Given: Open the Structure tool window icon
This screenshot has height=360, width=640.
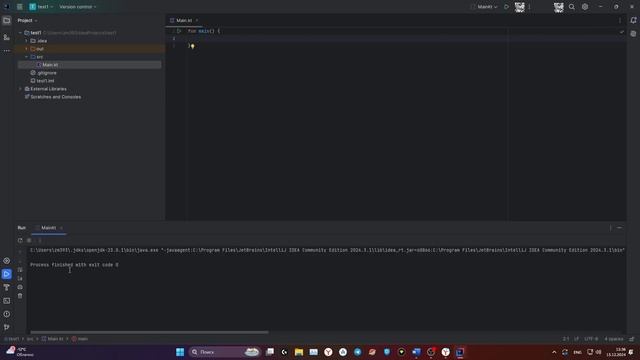Looking at the screenshot, I should (7, 37).
